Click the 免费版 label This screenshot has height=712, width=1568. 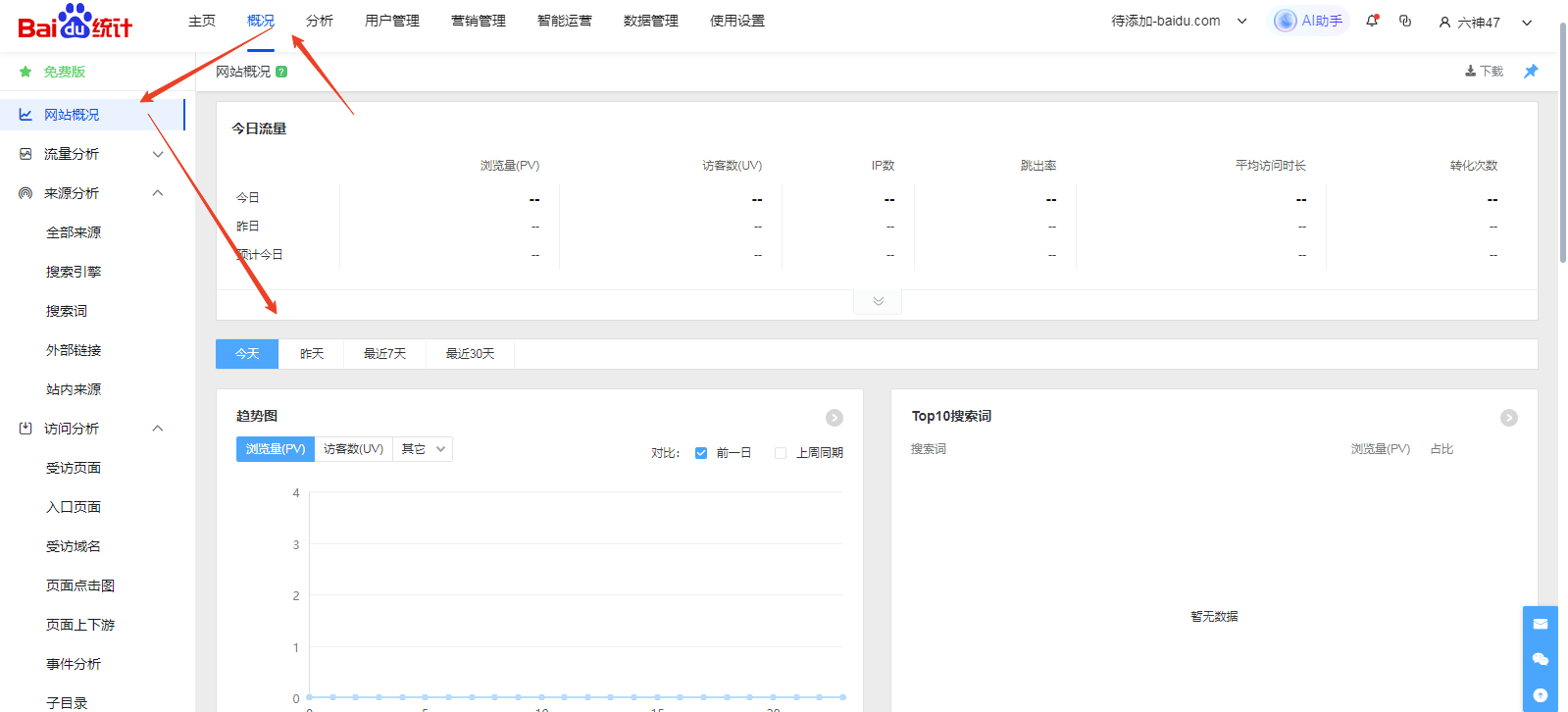pos(65,72)
